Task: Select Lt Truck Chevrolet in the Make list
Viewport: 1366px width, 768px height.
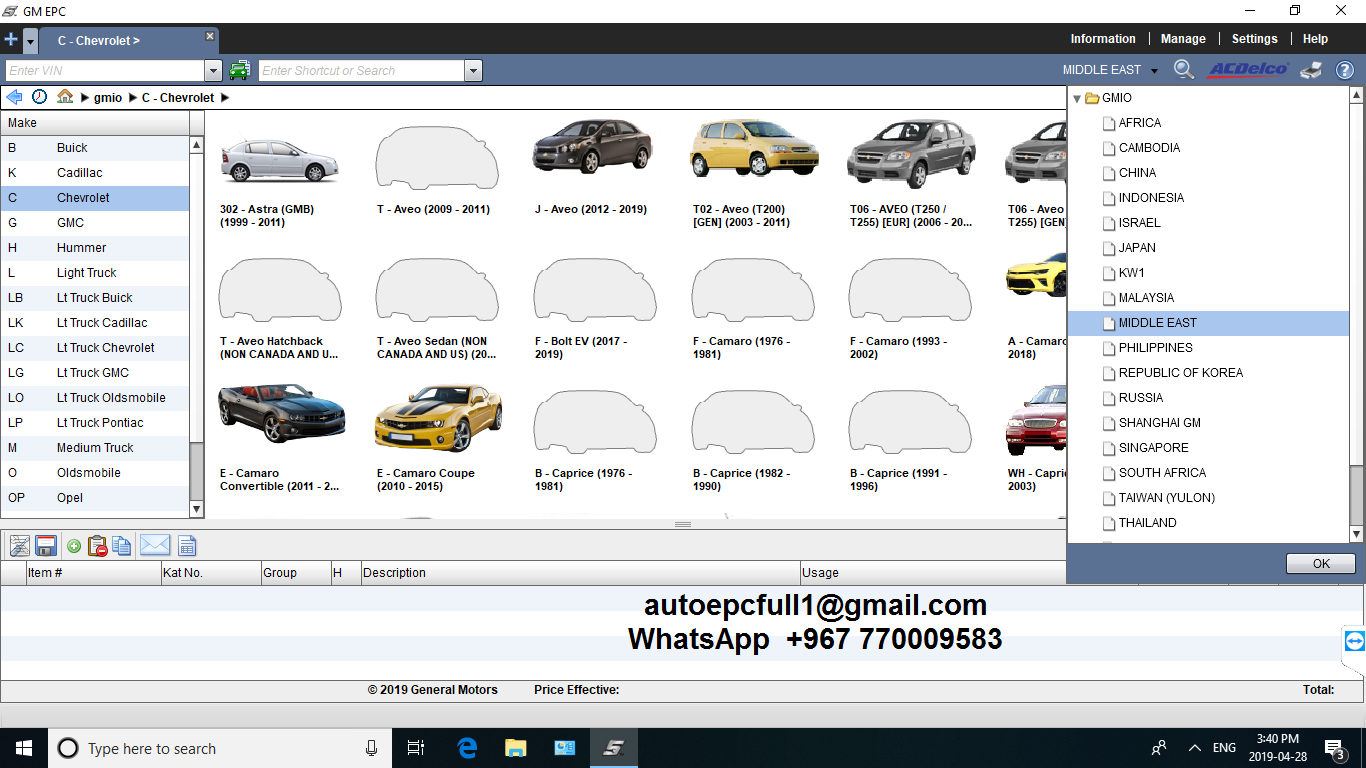Action: tap(94, 348)
